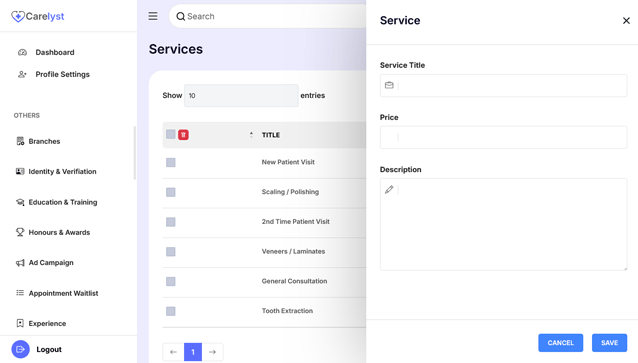Open Experience menu item
This screenshot has width=638, height=363.
point(47,324)
